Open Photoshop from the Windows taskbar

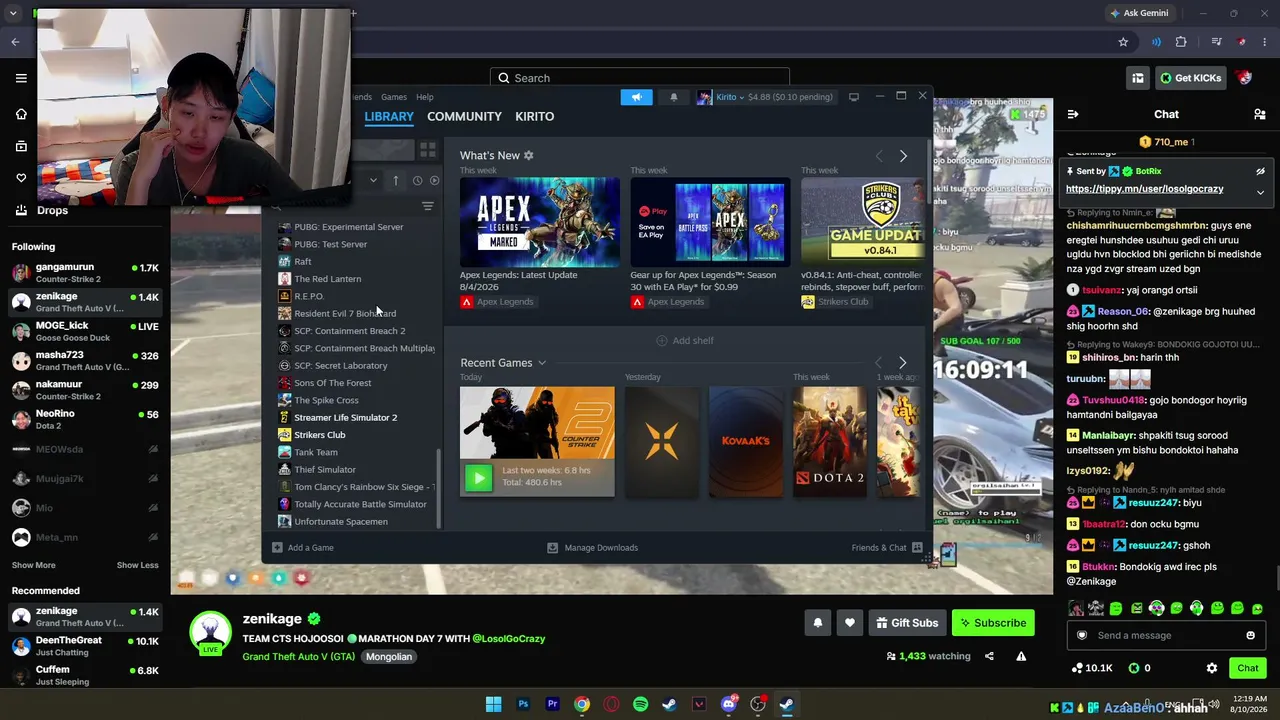pyautogui.click(x=523, y=704)
